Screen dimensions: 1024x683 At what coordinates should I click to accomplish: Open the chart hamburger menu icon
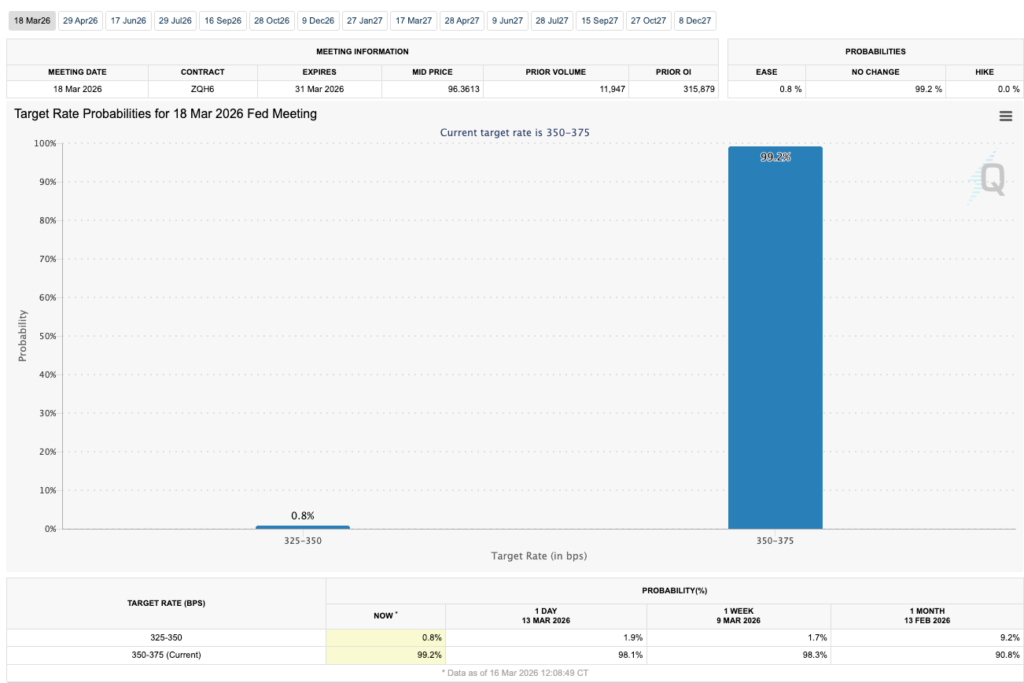point(1005,116)
